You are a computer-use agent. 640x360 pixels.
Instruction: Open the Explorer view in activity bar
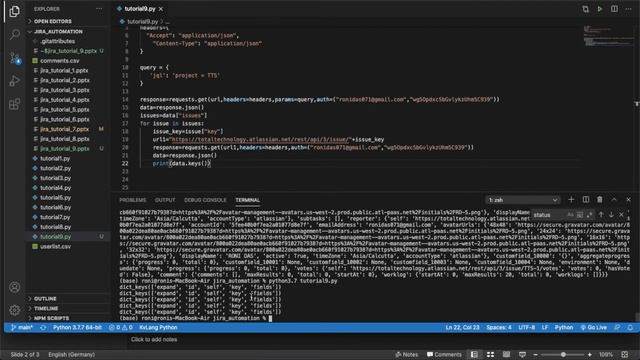pos(14,11)
